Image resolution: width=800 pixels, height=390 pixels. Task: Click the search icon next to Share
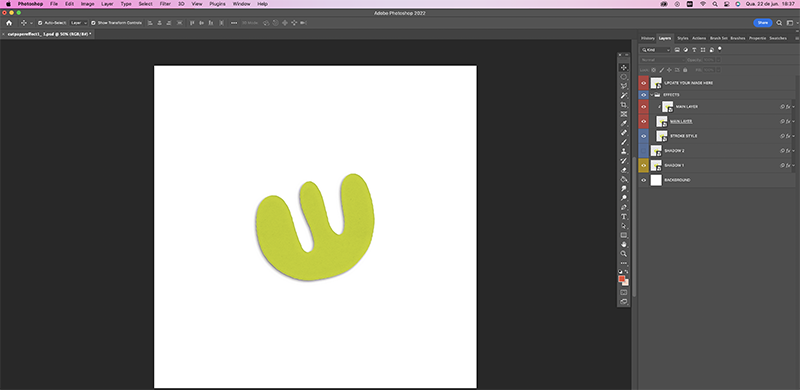[x=779, y=23]
